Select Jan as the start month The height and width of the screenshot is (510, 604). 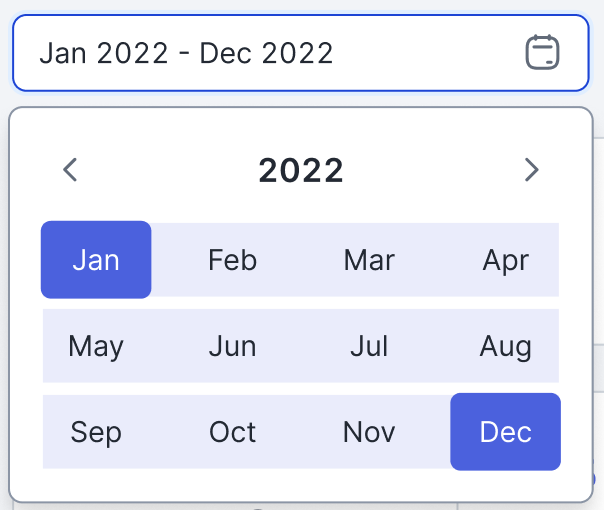[96, 260]
